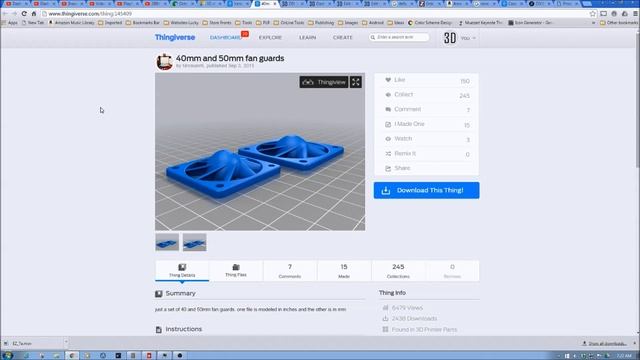Click the search term input field
Image resolution: width=640 pixels, height=360 pixels.
[399, 37]
